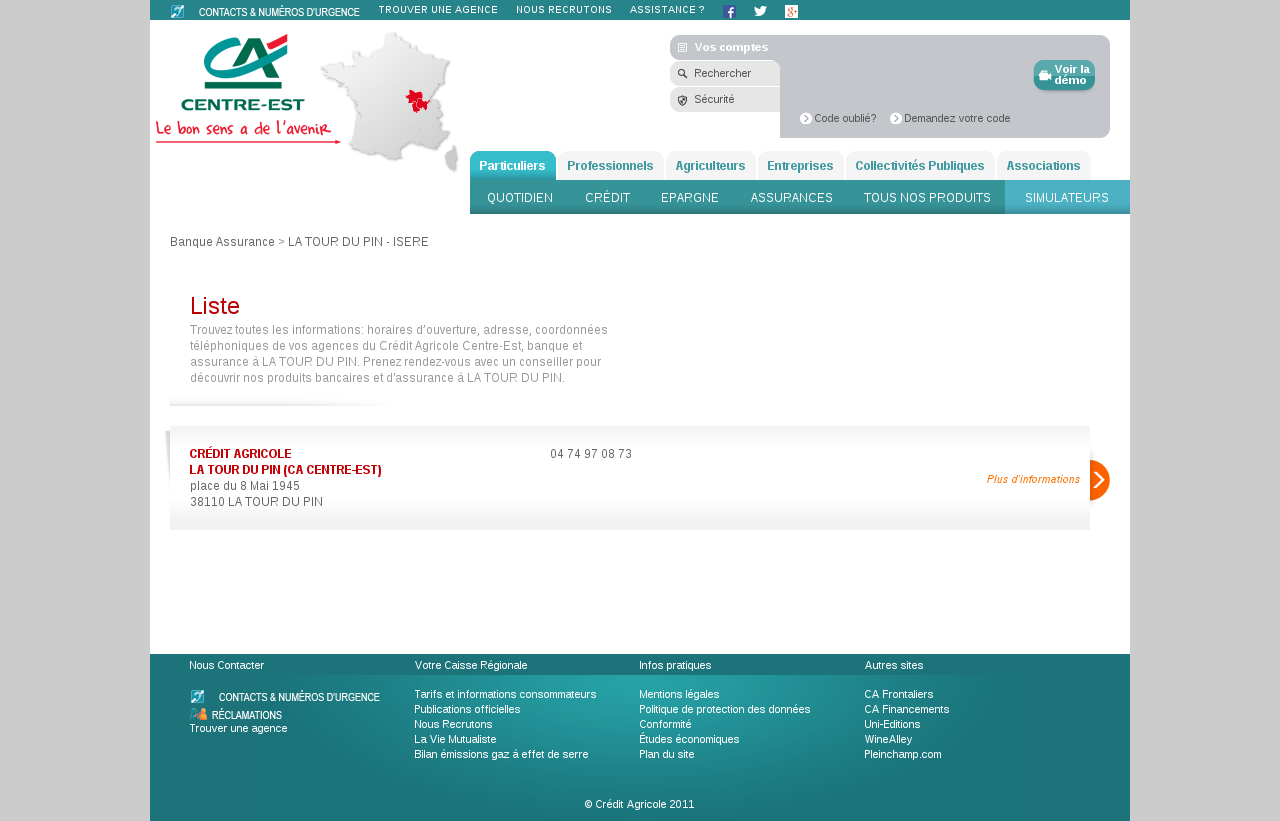Switch to the Associations tab
The height and width of the screenshot is (821, 1280).
pyautogui.click(x=1043, y=166)
